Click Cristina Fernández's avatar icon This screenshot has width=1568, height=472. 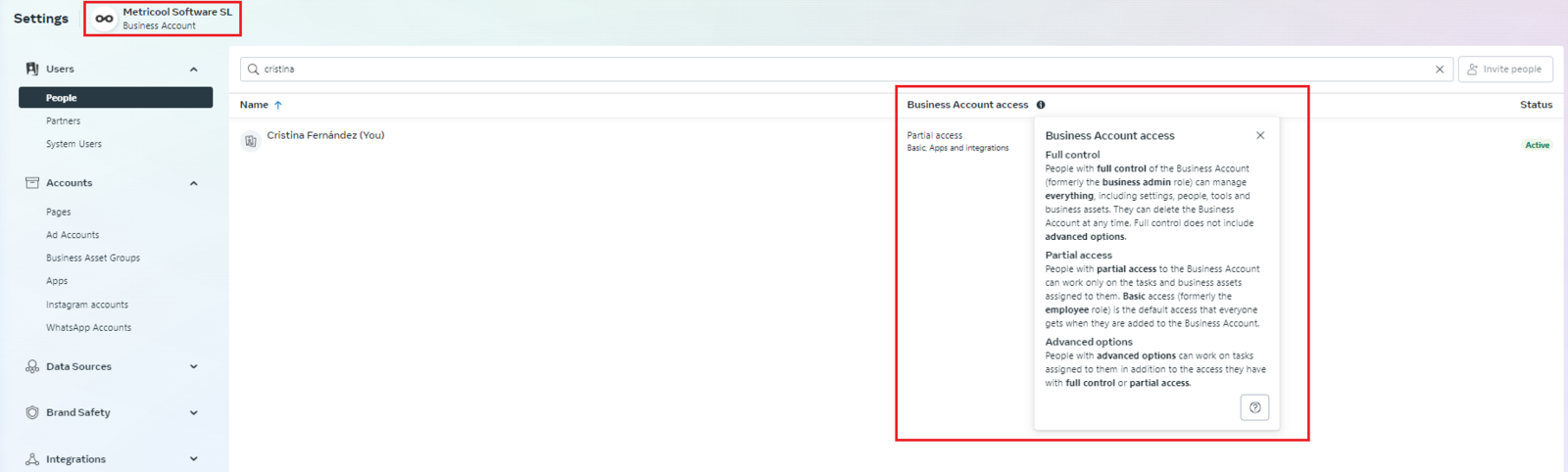(x=251, y=141)
